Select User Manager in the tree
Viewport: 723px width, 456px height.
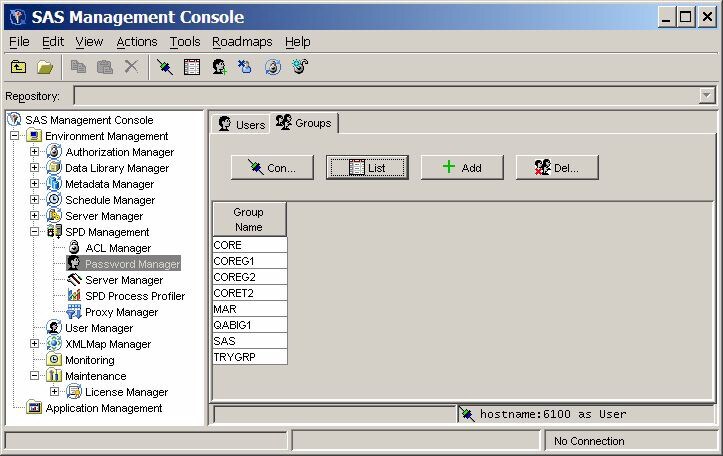pyautogui.click(x=98, y=328)
